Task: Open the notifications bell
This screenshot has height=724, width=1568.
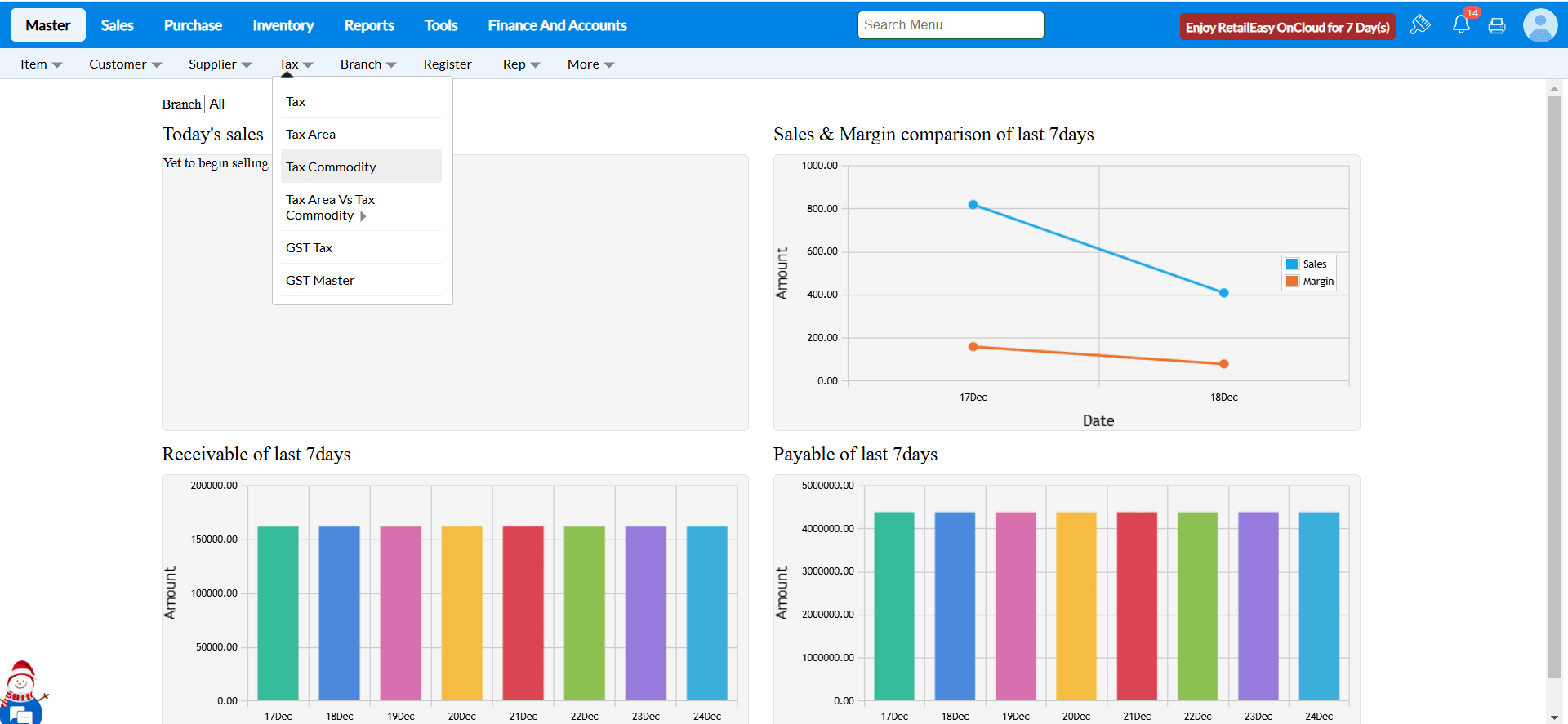Action: pos(1461,24)
